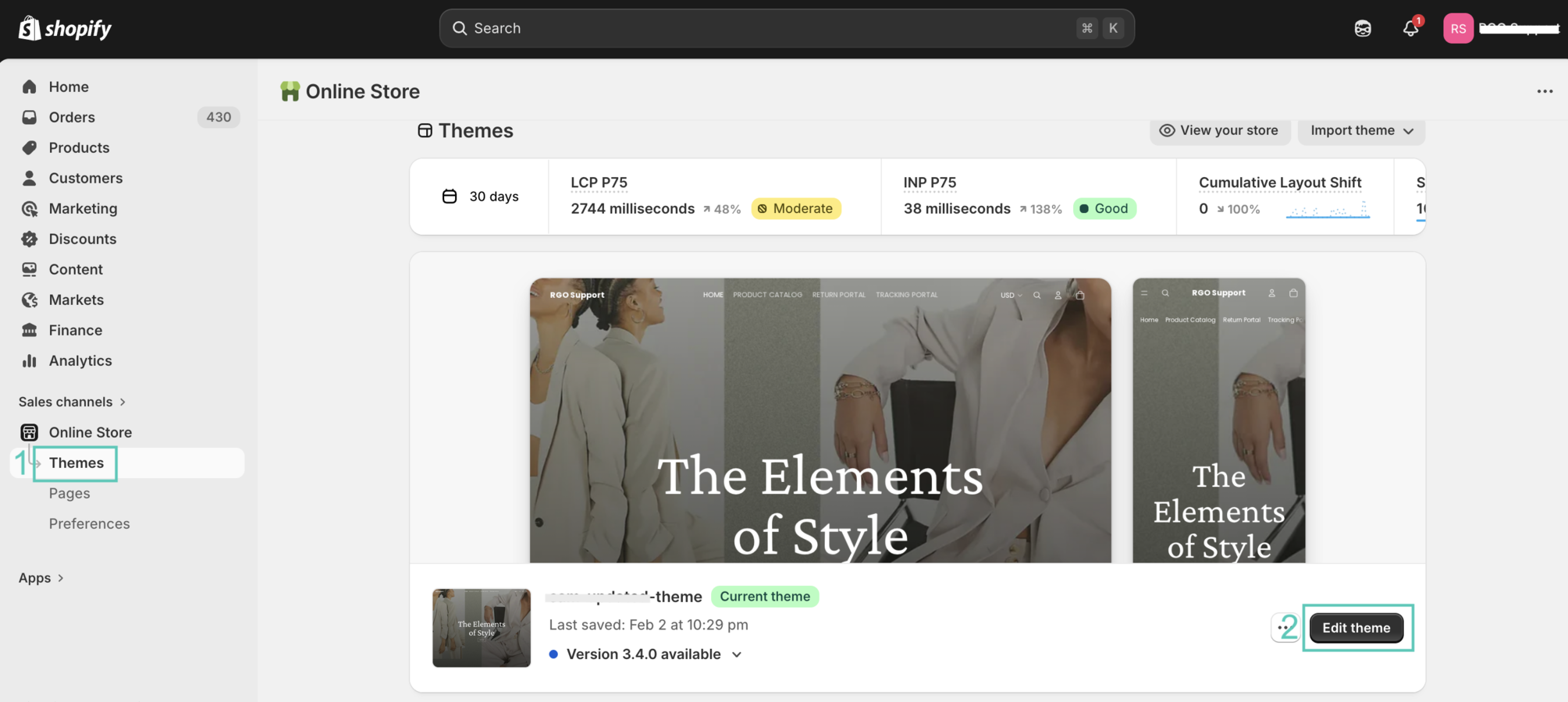
Task: Click the mobile theme preview image
Action: [1219, 420]
